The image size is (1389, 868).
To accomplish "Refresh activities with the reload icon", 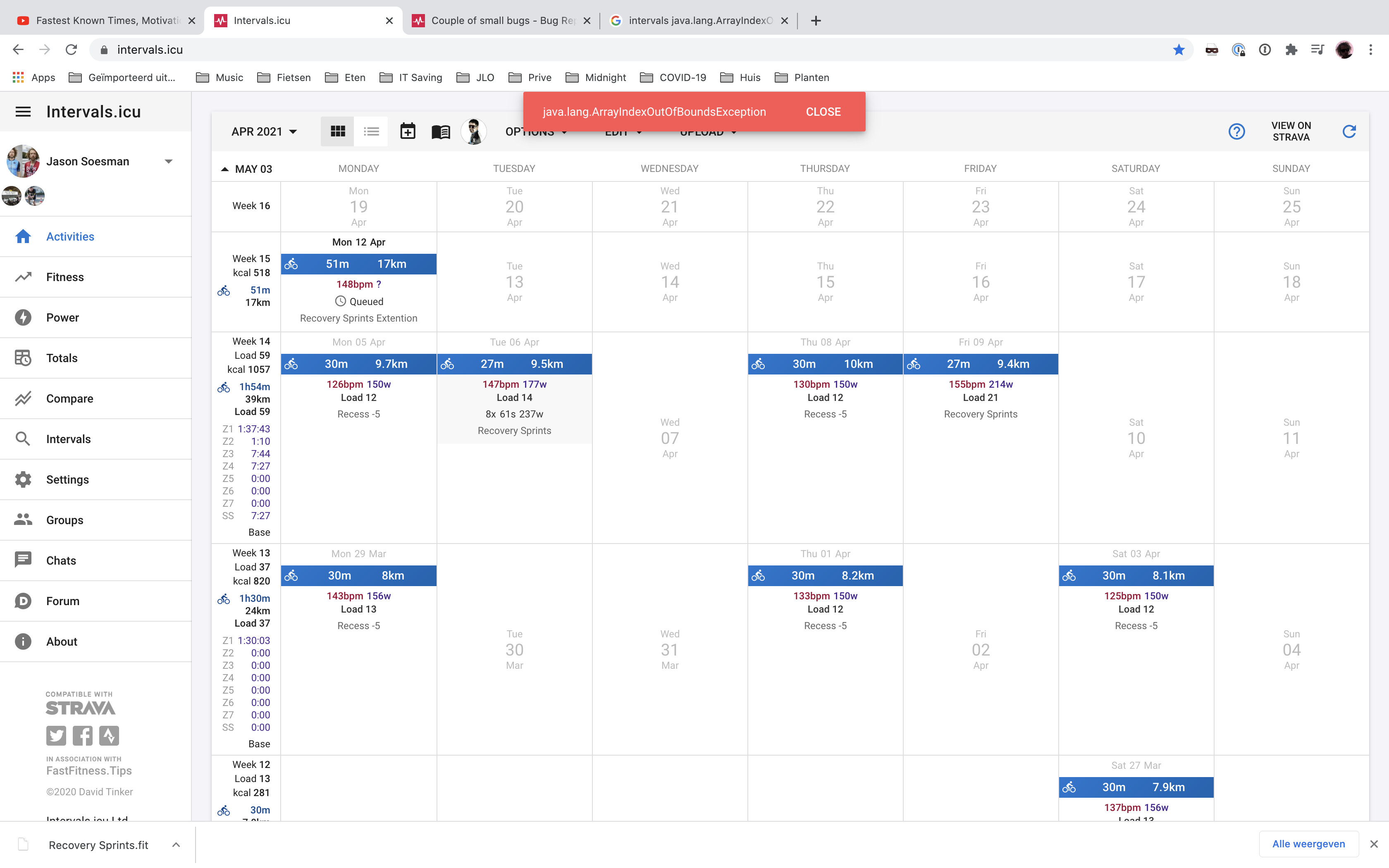I will 1349,131.
